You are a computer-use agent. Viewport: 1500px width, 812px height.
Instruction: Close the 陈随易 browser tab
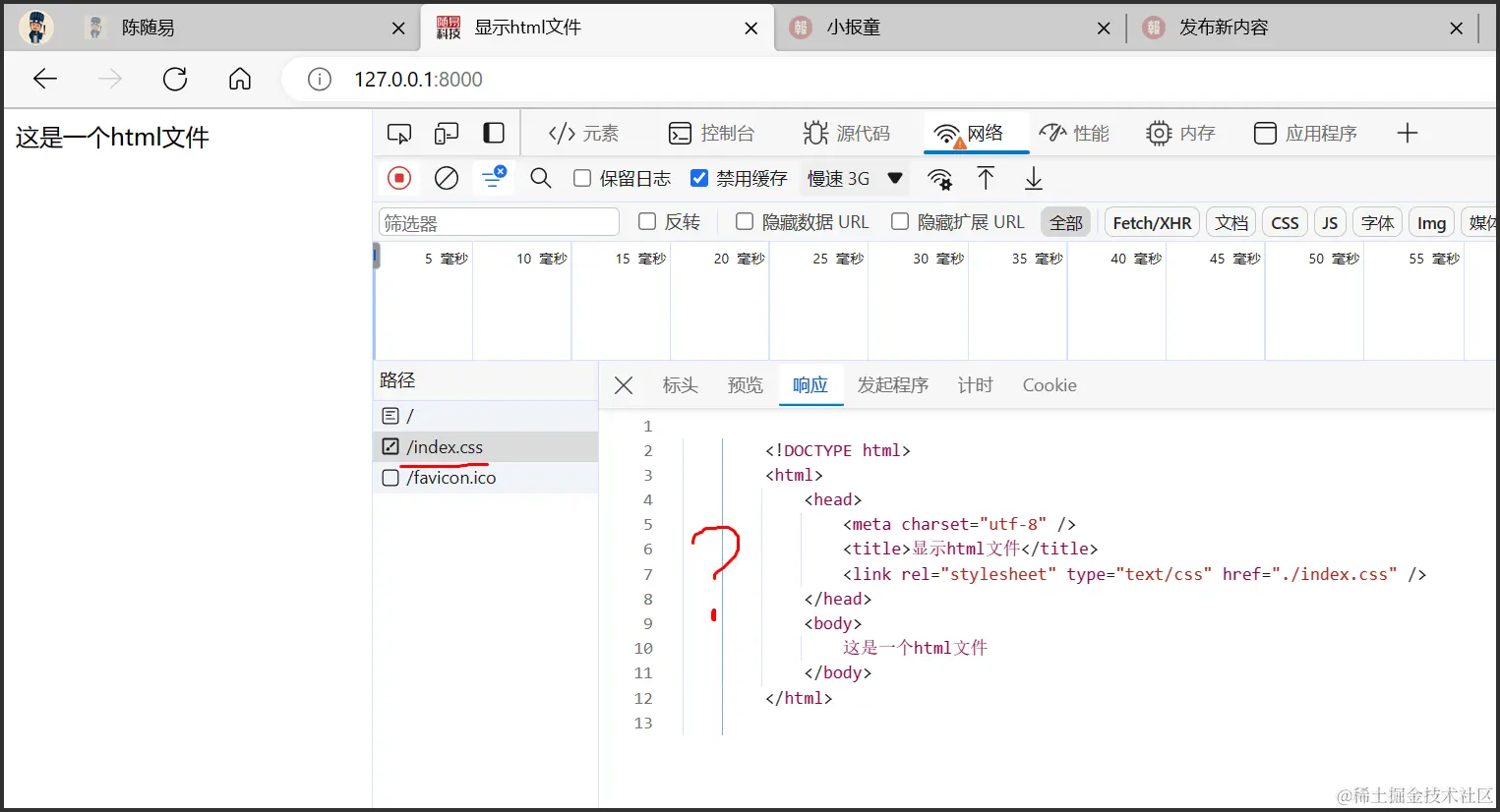(398, 29)
